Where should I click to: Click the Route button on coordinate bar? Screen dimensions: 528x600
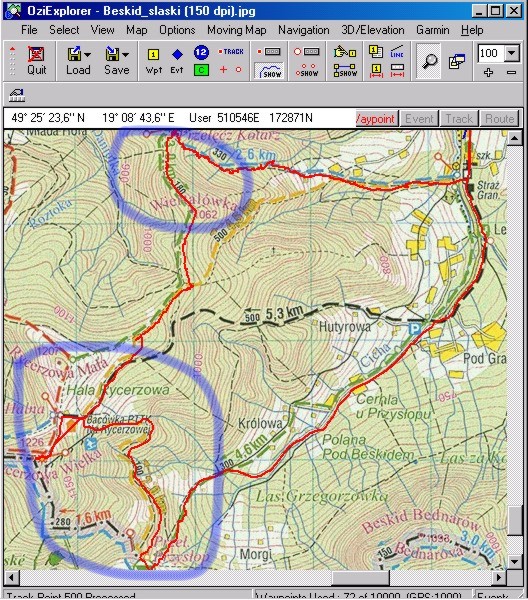(x=499, y=119)
